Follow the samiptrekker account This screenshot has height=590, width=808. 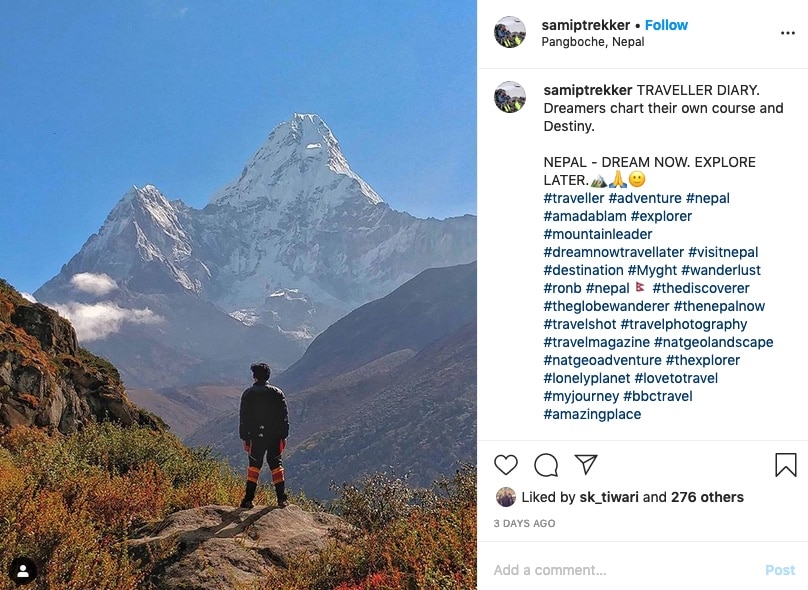pos(666,25)
